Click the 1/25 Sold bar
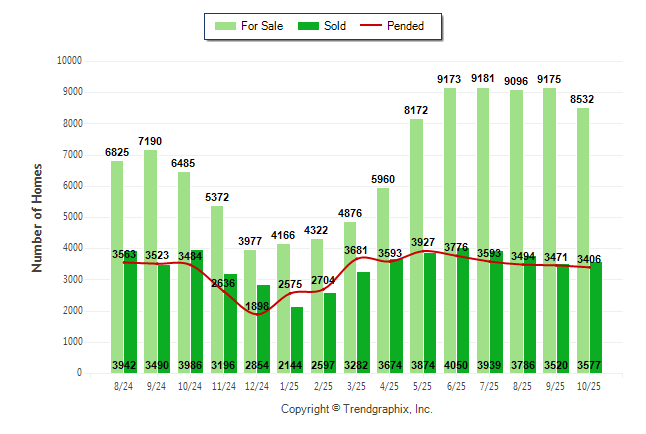Screen dimensions: 646x434 pyautogui.click(x=296, y=335)
